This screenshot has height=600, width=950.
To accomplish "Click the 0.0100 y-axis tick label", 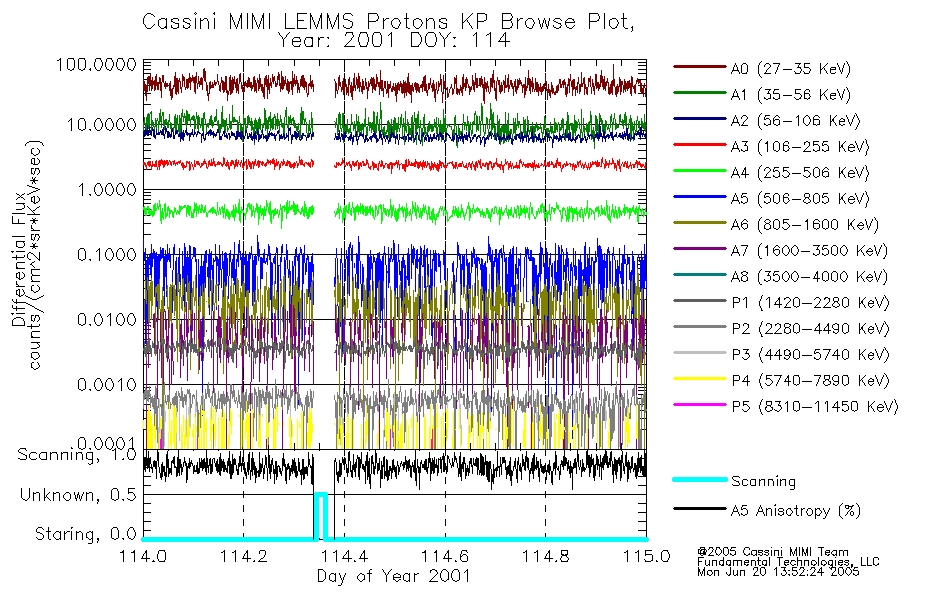I will [106, 320].
